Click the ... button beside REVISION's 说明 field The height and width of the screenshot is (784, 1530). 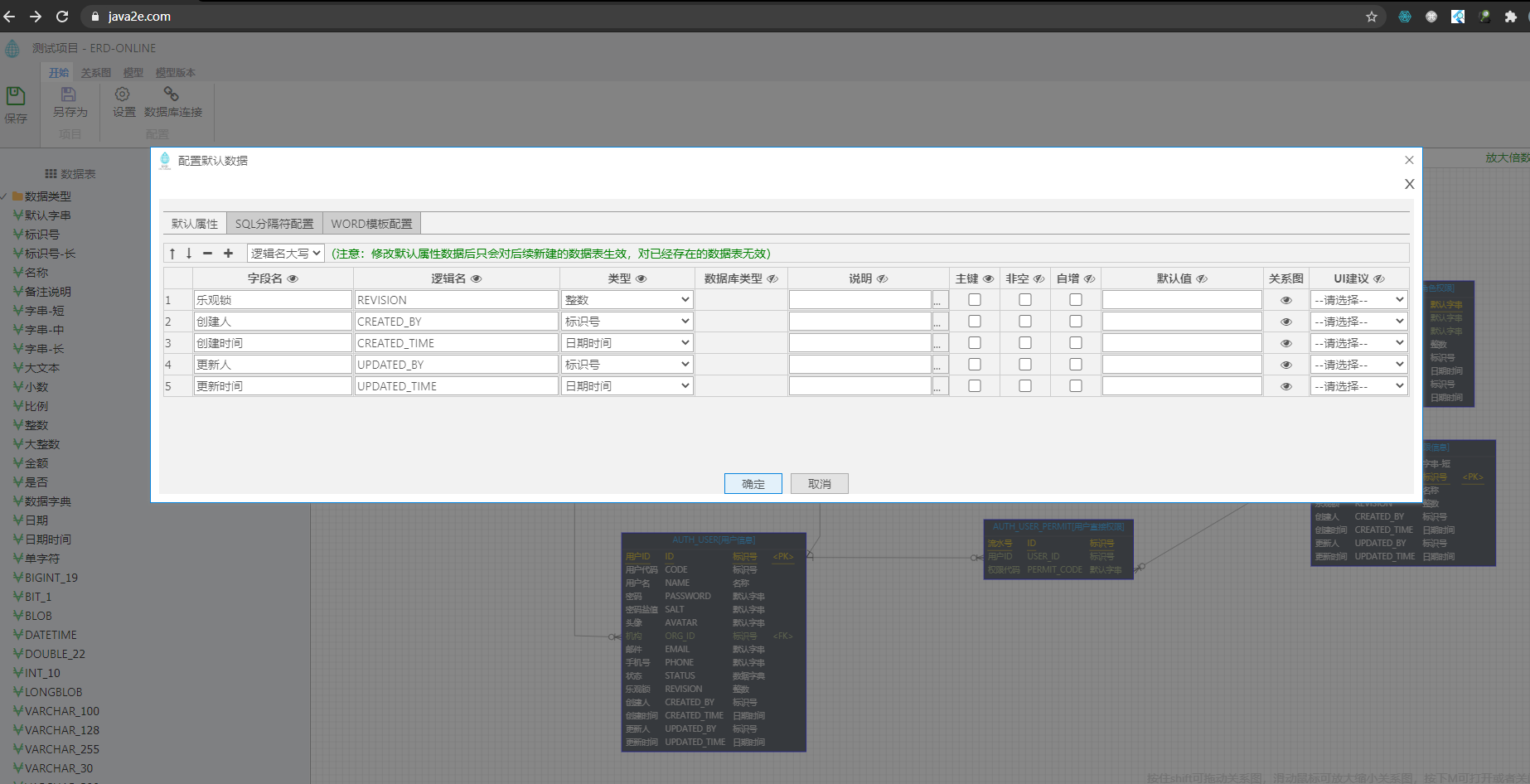939,299
